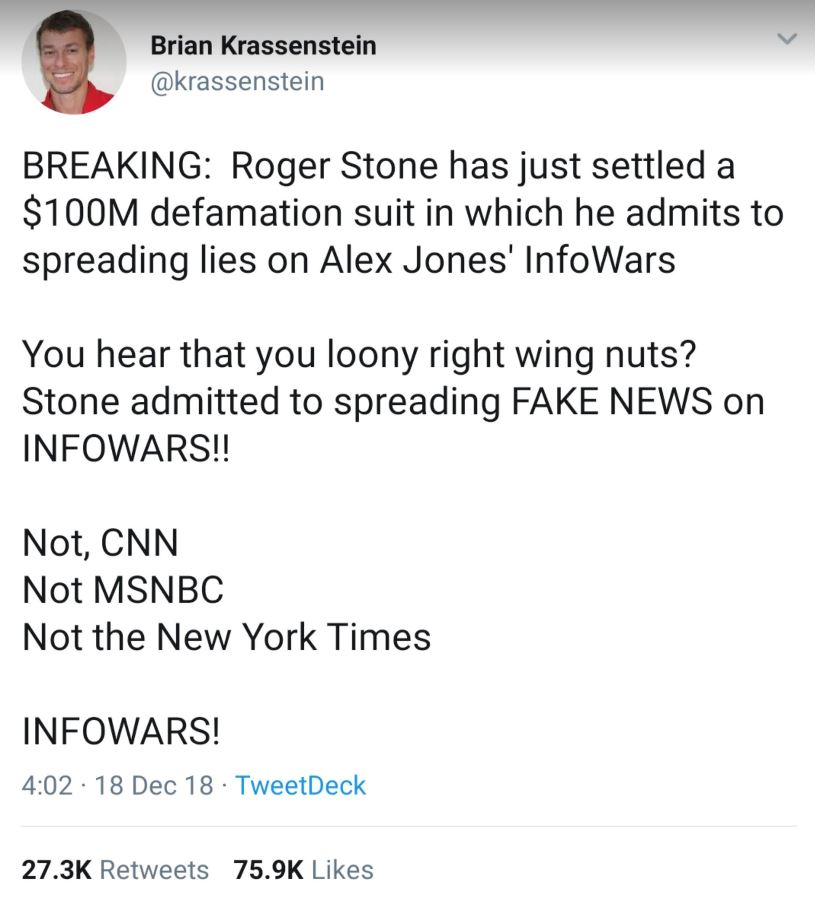View the 75.9K Likes list
815x908 pixels.
(x=303, y=870)
